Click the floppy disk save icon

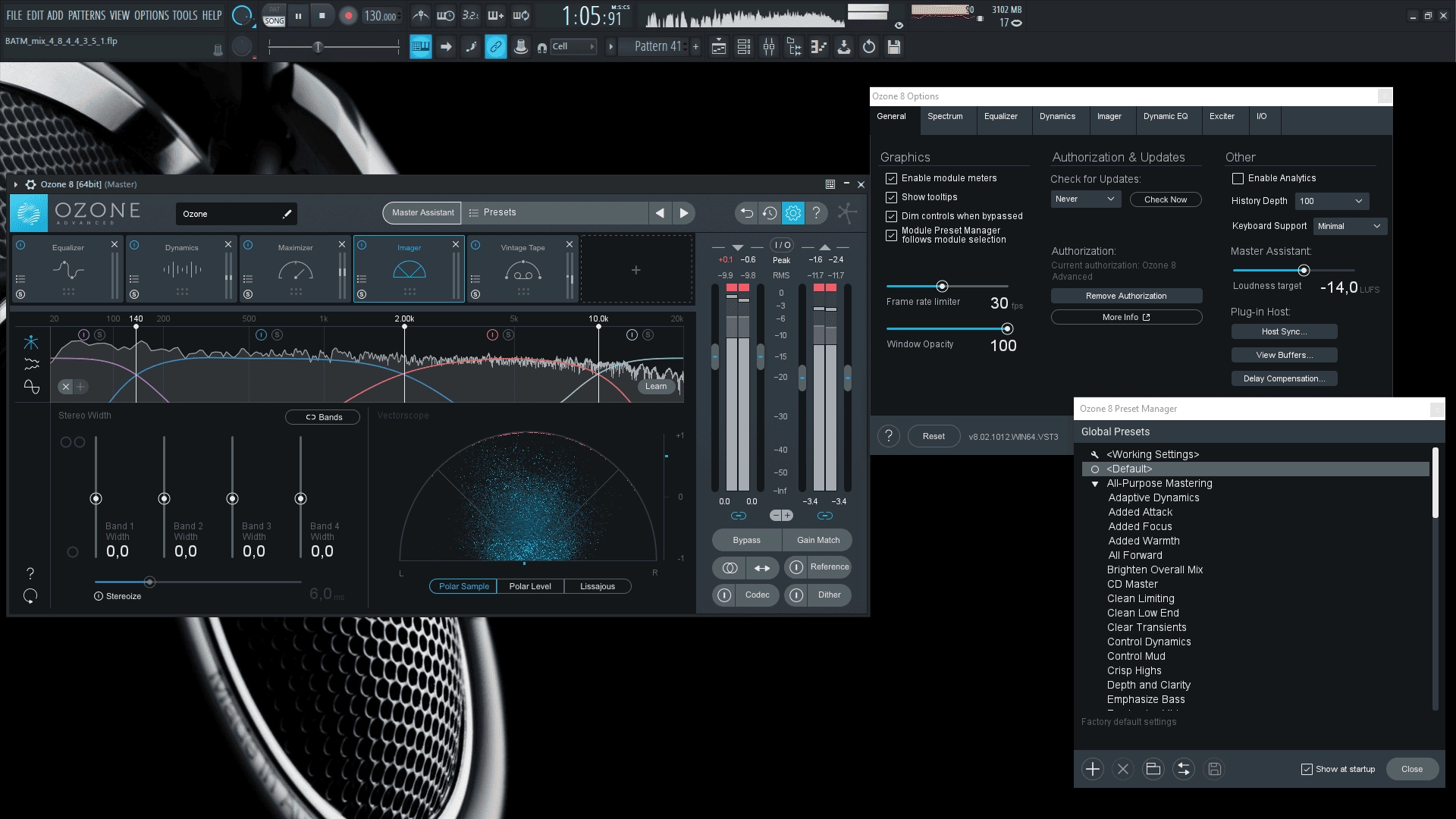894,47
